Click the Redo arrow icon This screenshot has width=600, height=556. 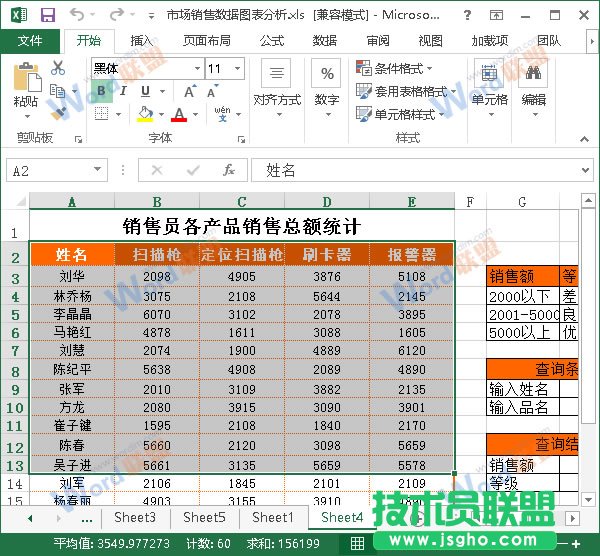point(116,15)
